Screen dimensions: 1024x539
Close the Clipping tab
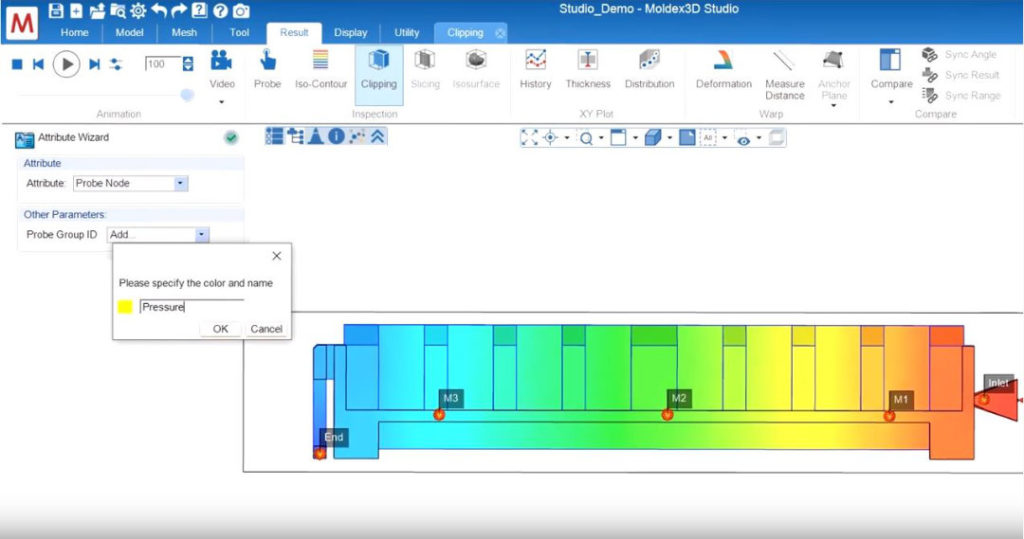(x=500, y=33)
